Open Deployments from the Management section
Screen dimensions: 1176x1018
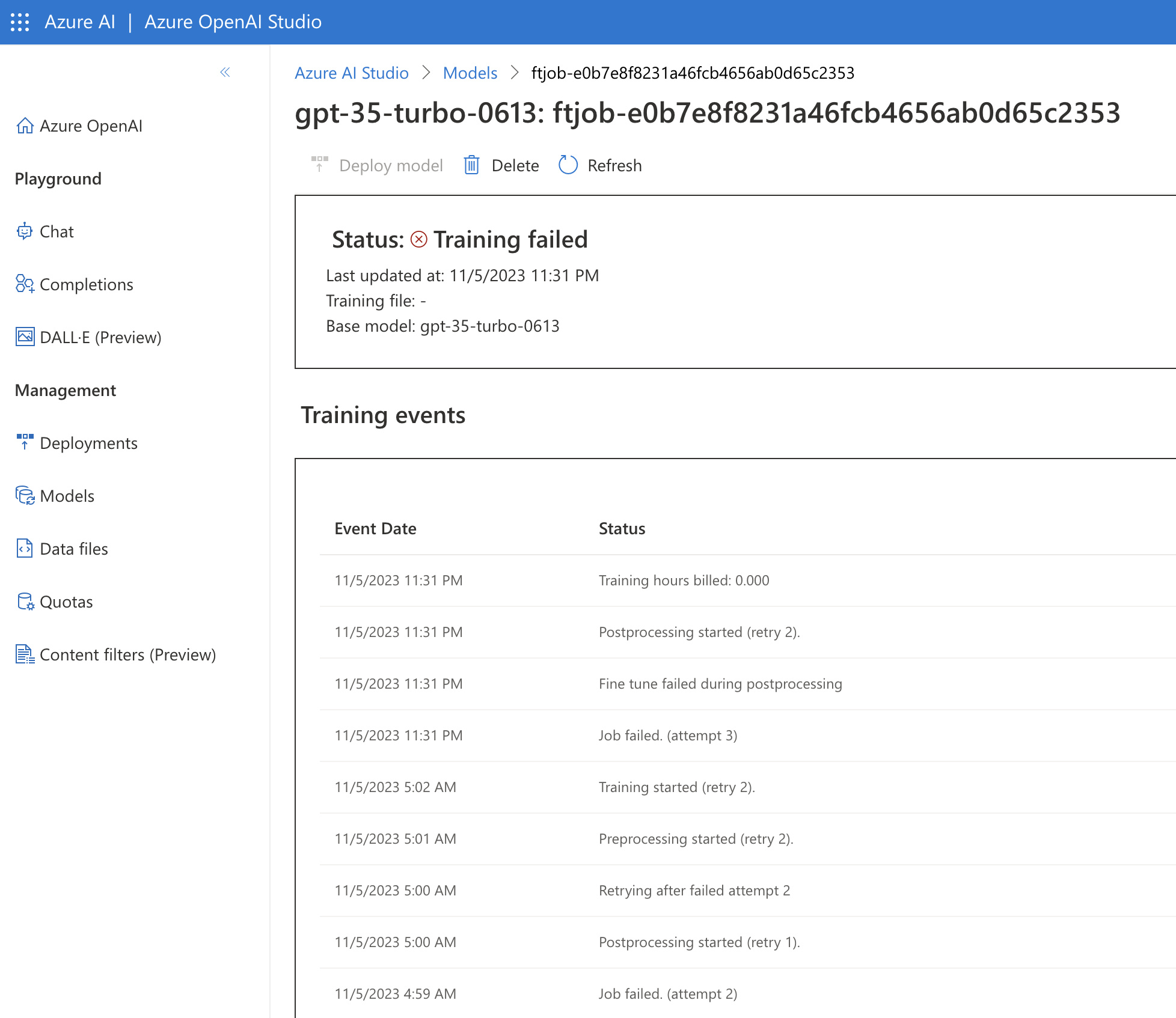(88, 443)
